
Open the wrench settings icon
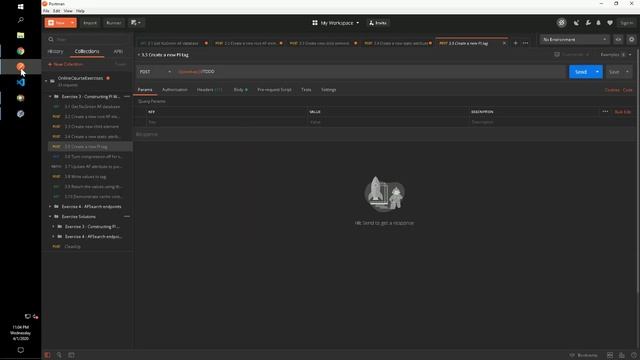pos(588,23)
